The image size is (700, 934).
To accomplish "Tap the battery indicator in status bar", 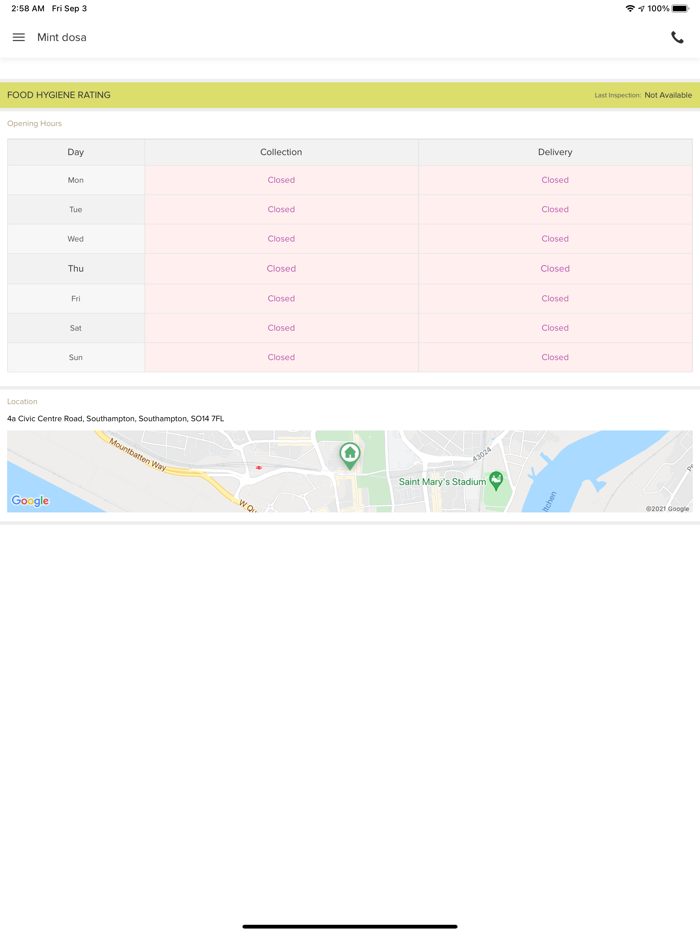I will point(680,8).
